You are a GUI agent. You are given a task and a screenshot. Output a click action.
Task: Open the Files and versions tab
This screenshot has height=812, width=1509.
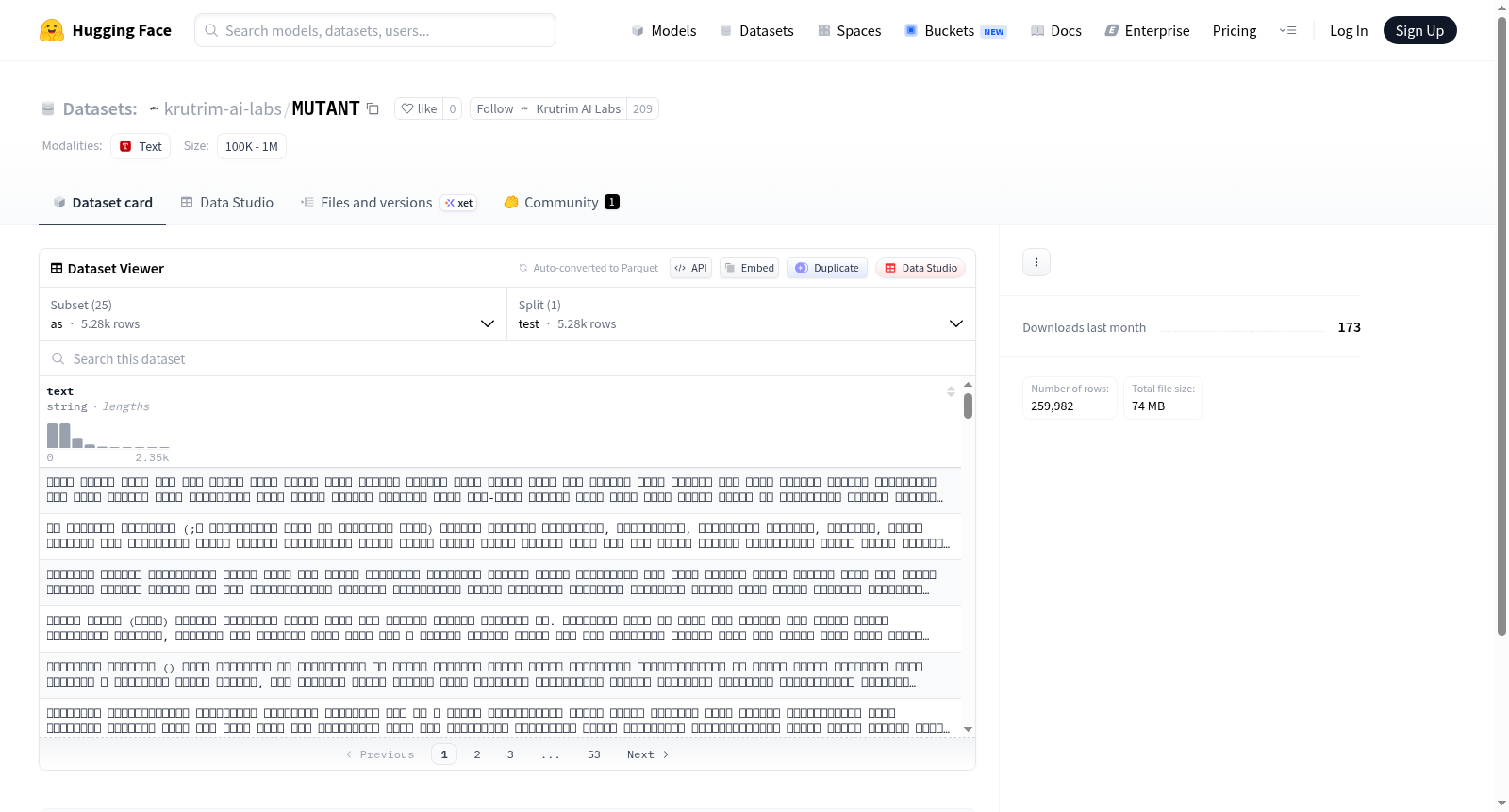point(389,203)
